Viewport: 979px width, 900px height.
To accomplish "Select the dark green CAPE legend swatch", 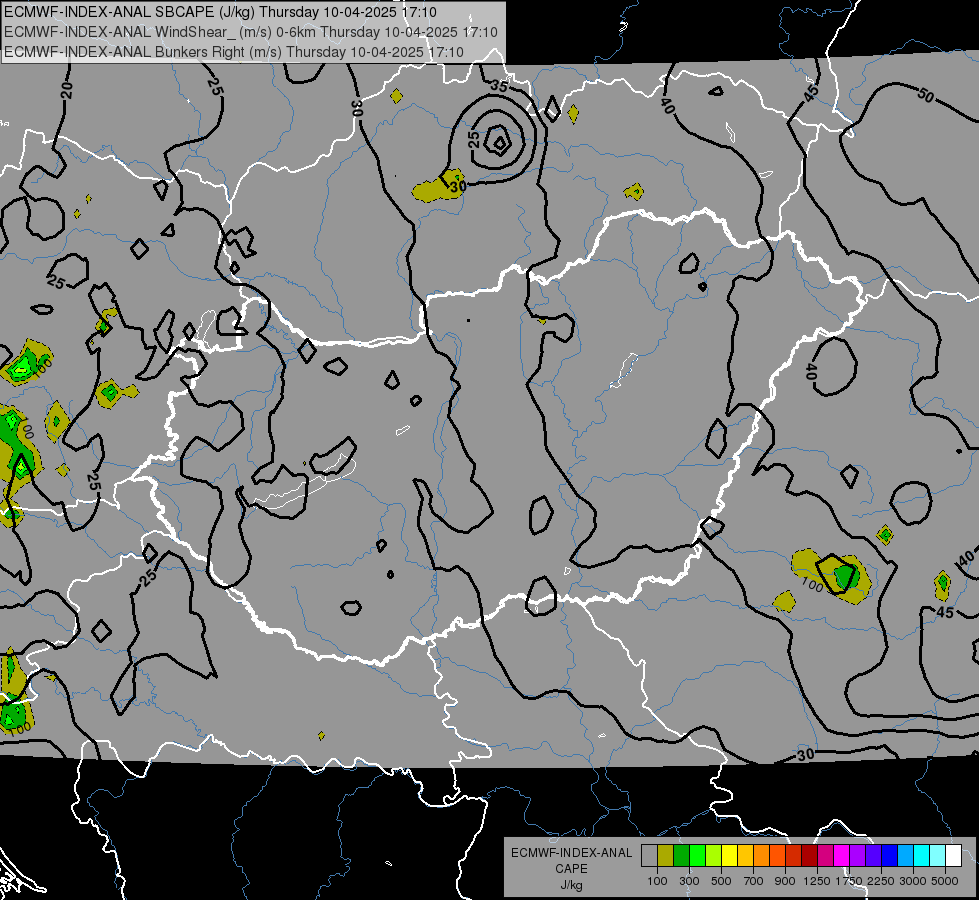I will (681, 856).
